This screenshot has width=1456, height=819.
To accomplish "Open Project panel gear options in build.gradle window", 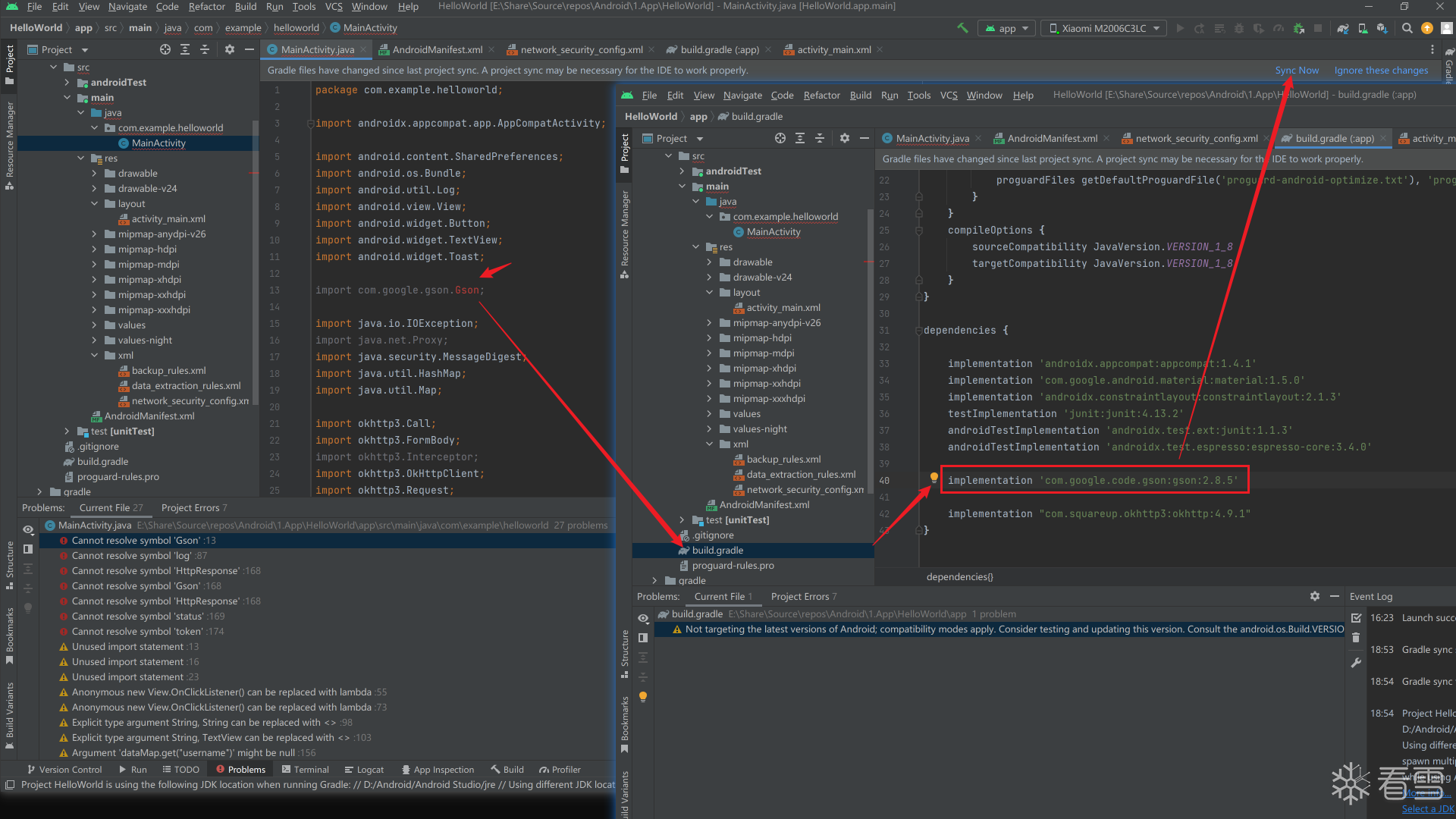I will pyautogui.click(x=845, y=138).
